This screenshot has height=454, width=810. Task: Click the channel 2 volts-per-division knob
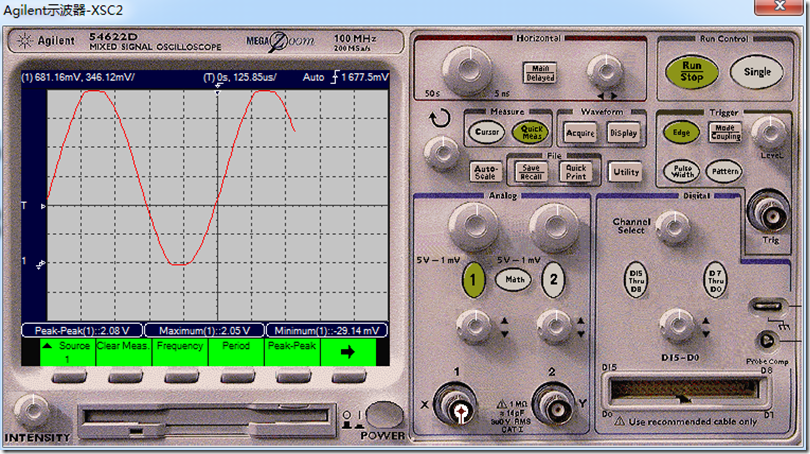[555, 227]
